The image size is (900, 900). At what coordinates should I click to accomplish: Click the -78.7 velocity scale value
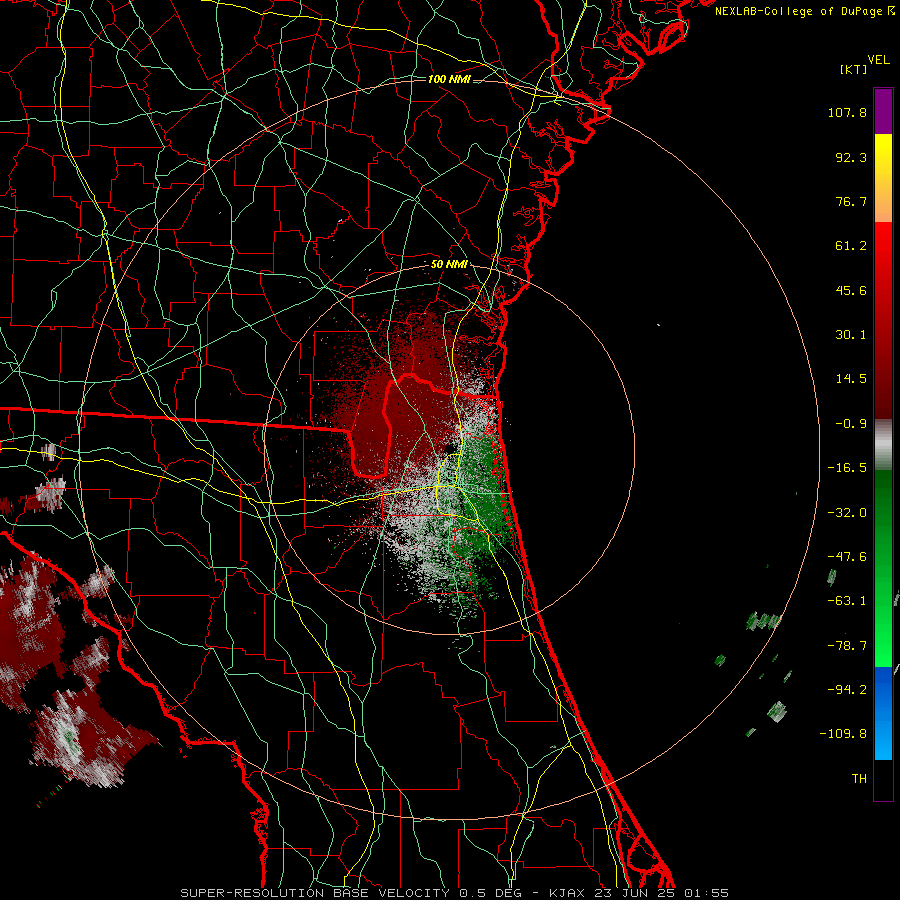[x=847, y=646]
